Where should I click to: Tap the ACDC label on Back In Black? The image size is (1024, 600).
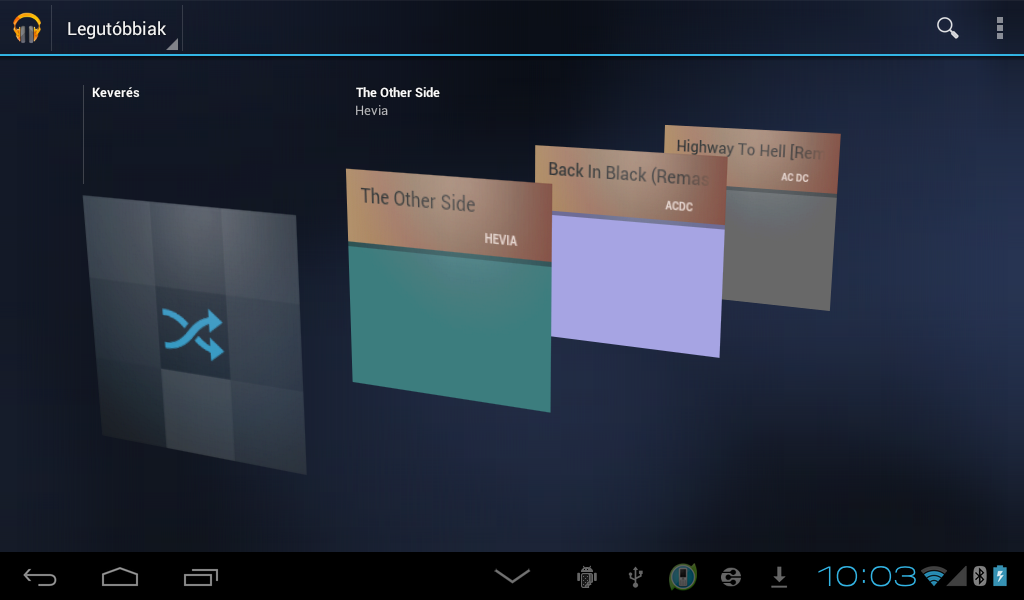[x=679, y=206]
